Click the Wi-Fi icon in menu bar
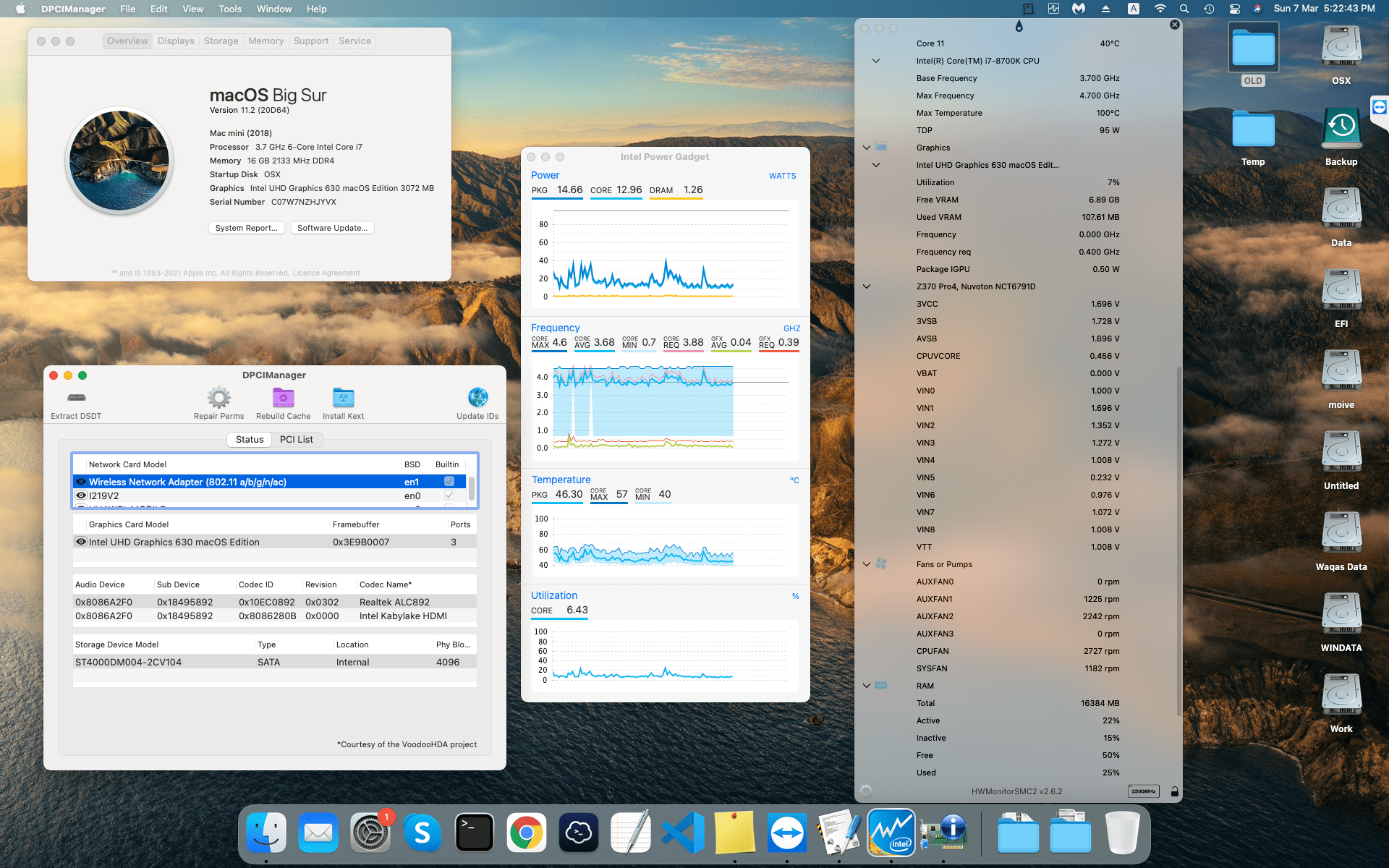Image resolution: width=1389 pixels, height=868 pixels. click(1160, 9)
